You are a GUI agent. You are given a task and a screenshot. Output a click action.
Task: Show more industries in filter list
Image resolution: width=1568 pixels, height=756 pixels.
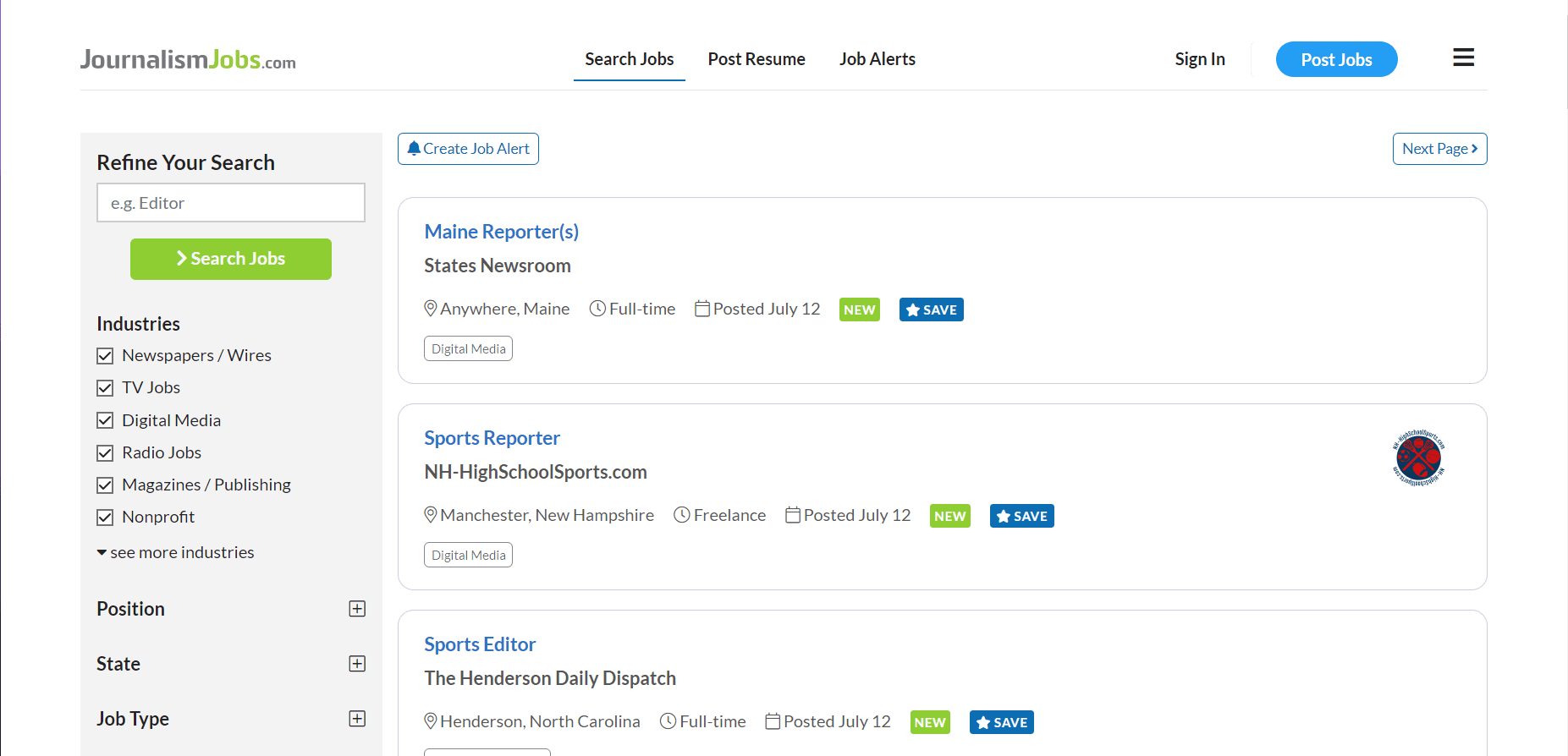tap(175, 552)
